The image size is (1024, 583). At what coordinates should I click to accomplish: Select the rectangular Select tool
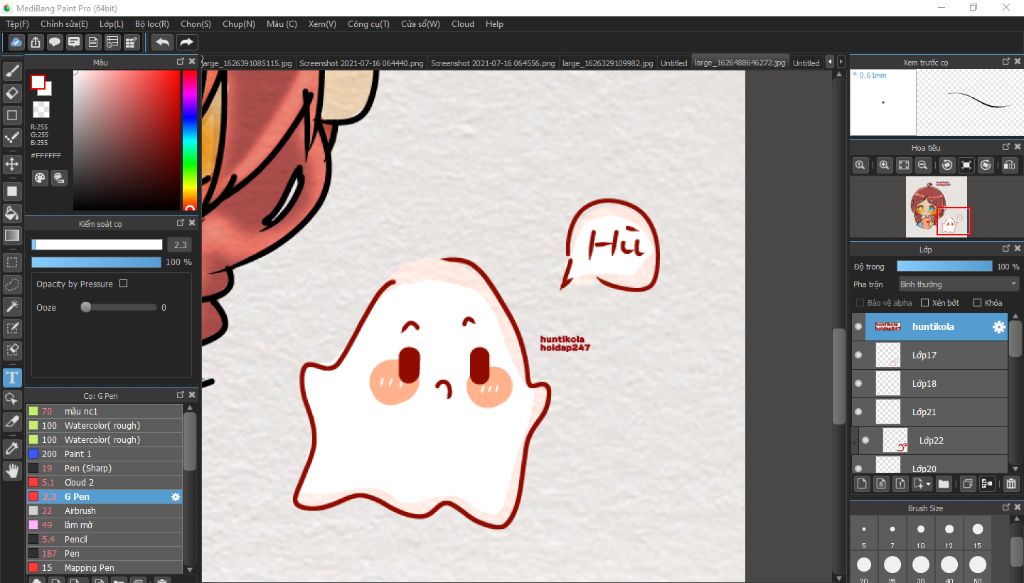click(x=12, y=262)
